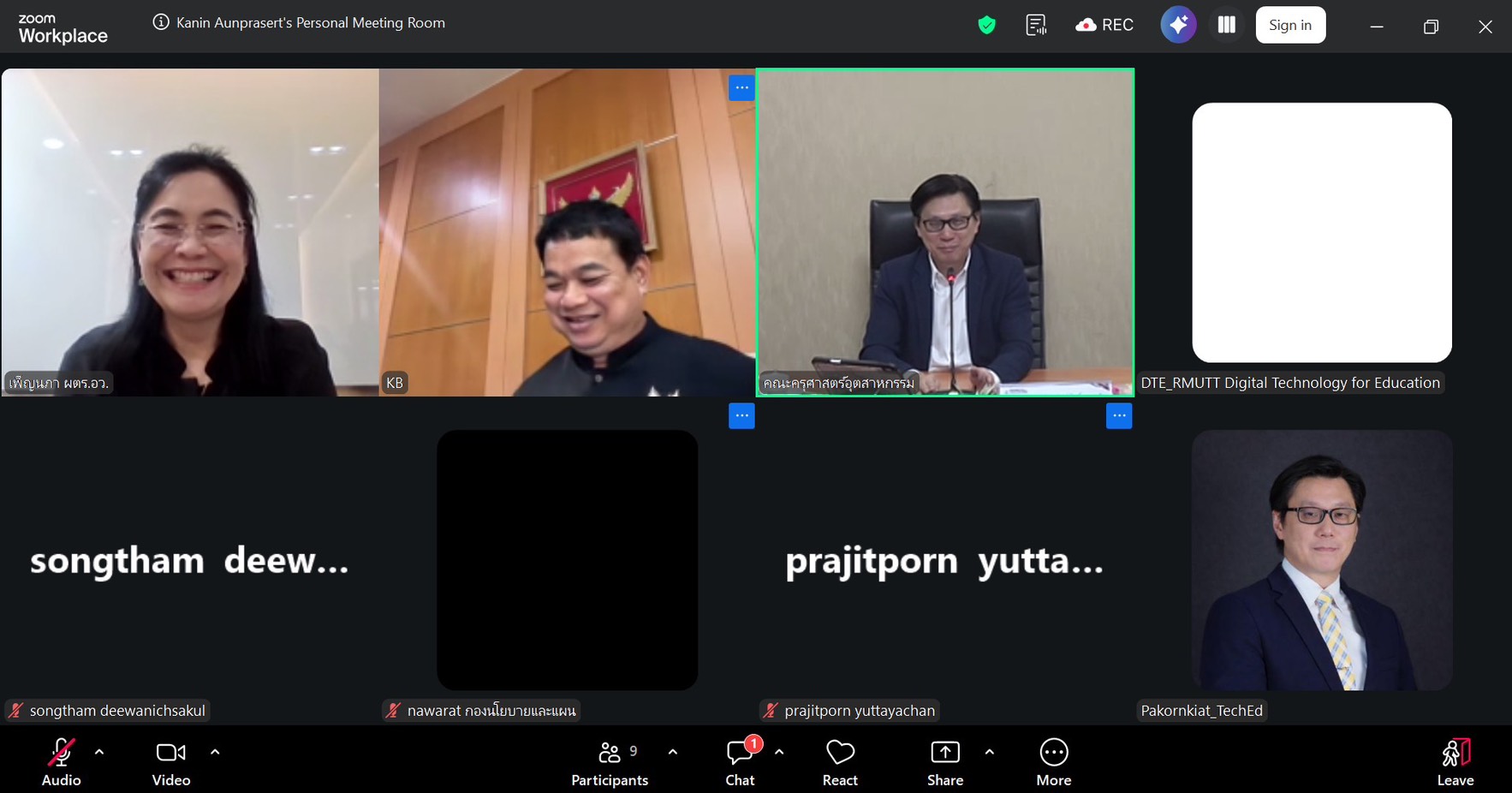Click the meeting info icon in title bar
The height and width of the screenshot is (793, 1512).
tap(161, 23)
